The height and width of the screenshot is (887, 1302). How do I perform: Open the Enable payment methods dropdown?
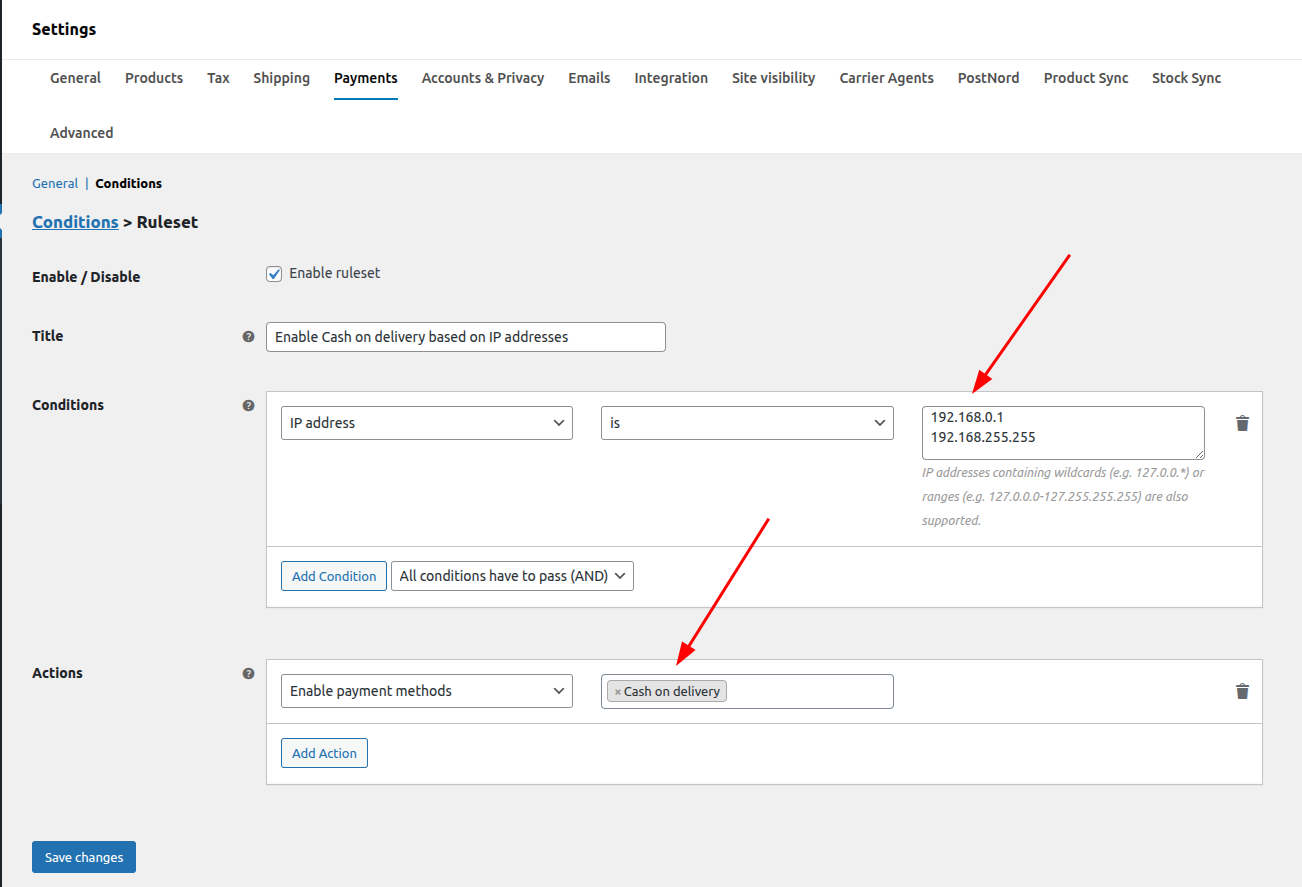click(426, 691)
